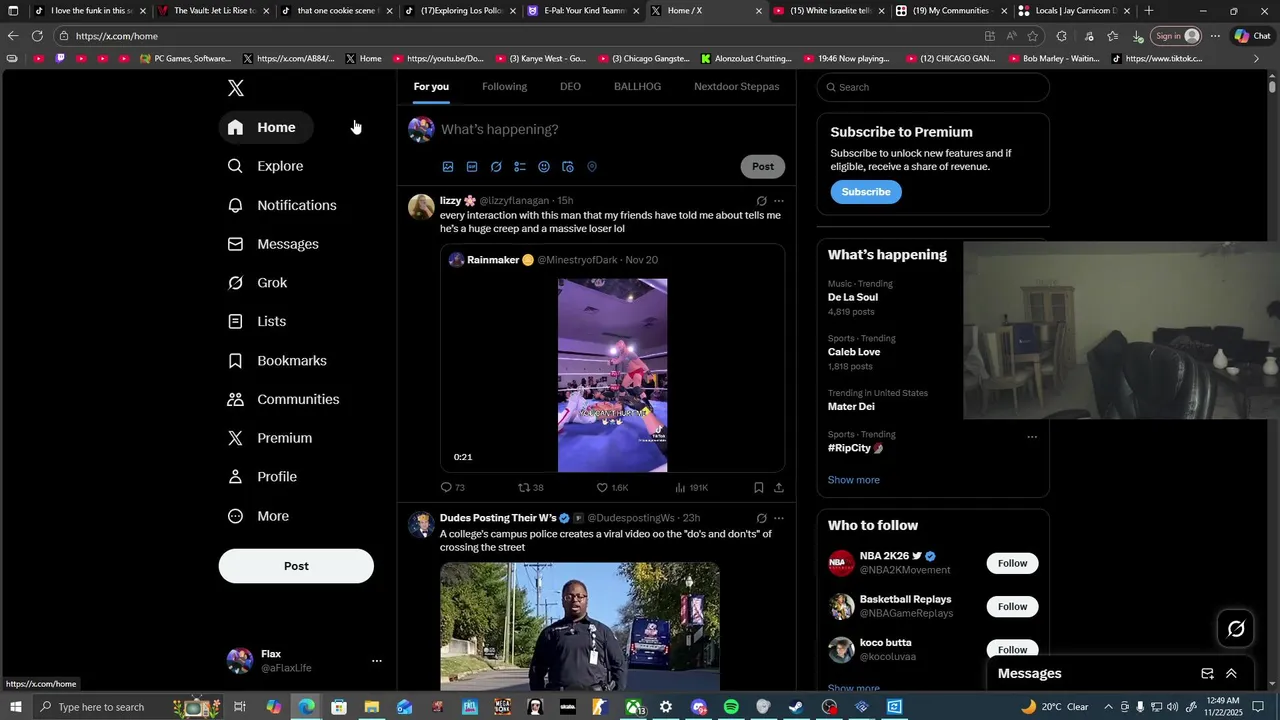Follow NBA 2K26

coord(1012,563)
